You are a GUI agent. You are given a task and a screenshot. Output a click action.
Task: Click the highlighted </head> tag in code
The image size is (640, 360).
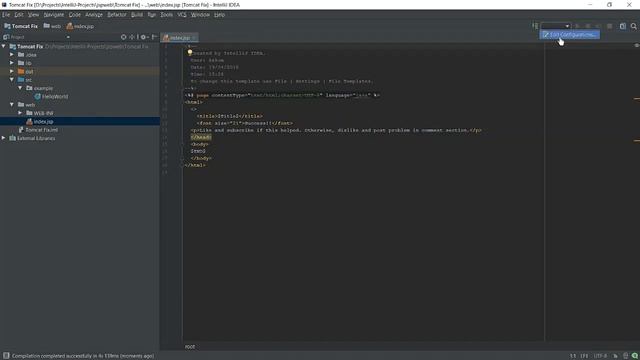coord(201,137)
